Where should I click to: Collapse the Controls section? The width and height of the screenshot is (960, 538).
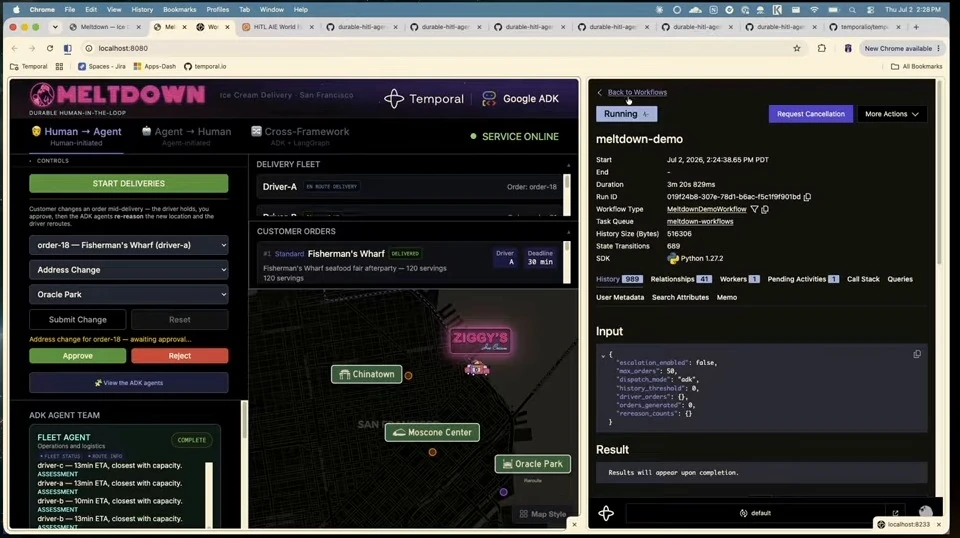point(31,161)
